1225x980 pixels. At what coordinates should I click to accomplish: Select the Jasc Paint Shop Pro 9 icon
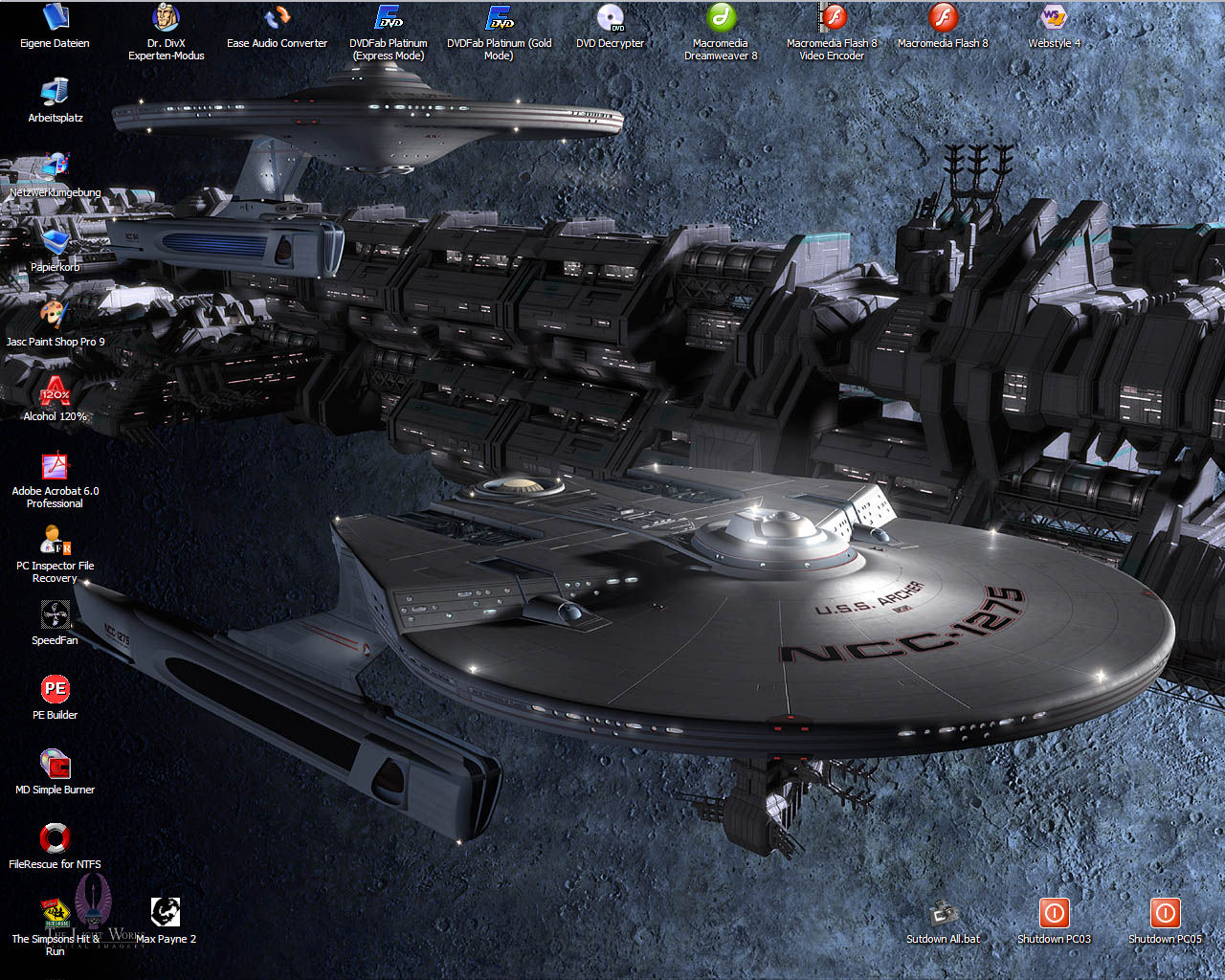(55, 317)
